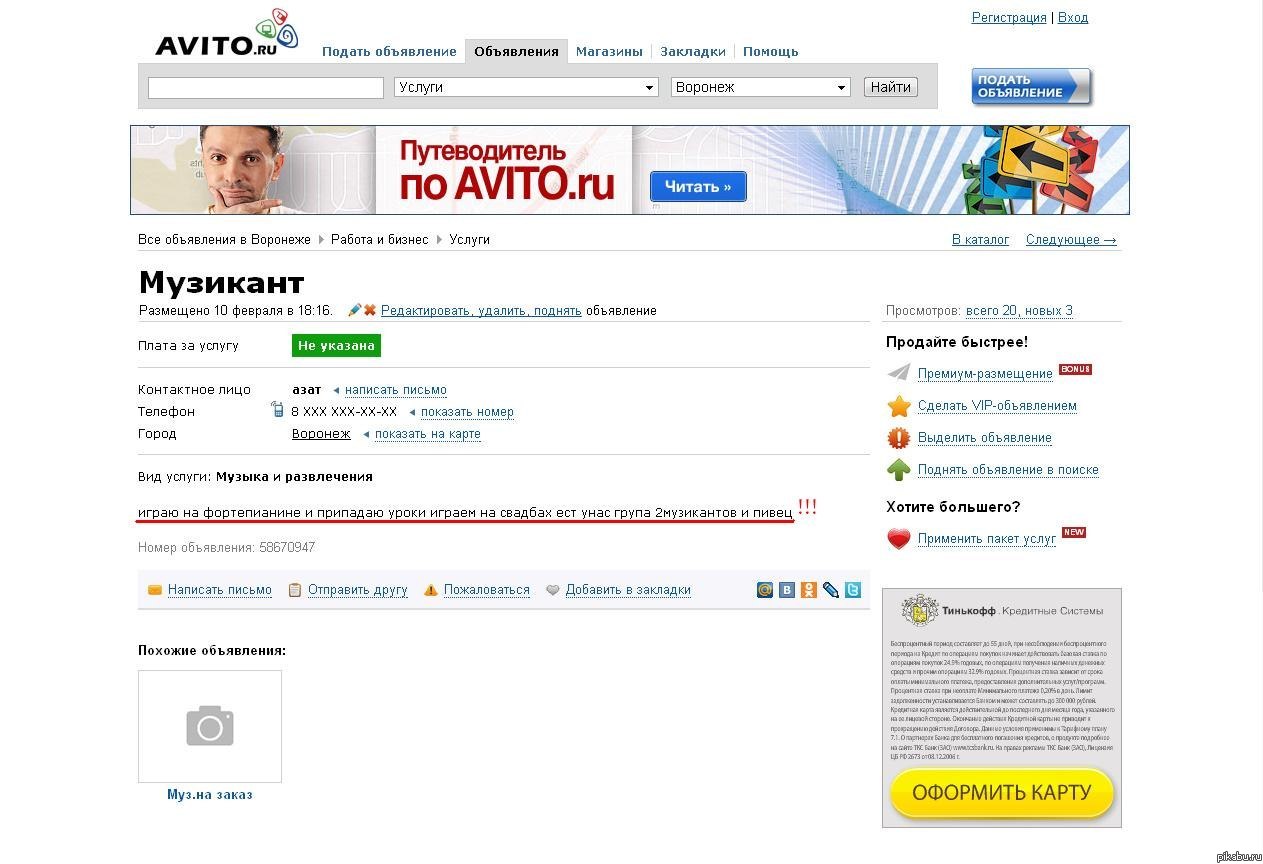Click the Тинькофф Кредитные Системы ad logo
The width and height of the screenshot is (1263, 864).
click(x=1002, y=610)
